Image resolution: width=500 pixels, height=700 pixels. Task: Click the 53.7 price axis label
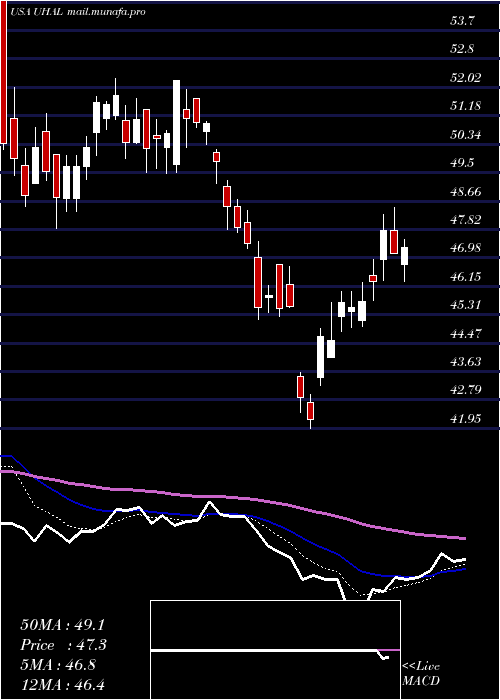(462, 21)
